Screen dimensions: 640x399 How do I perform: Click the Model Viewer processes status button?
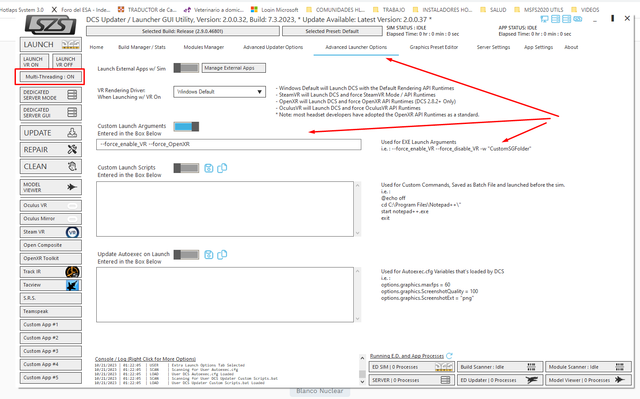588,380
